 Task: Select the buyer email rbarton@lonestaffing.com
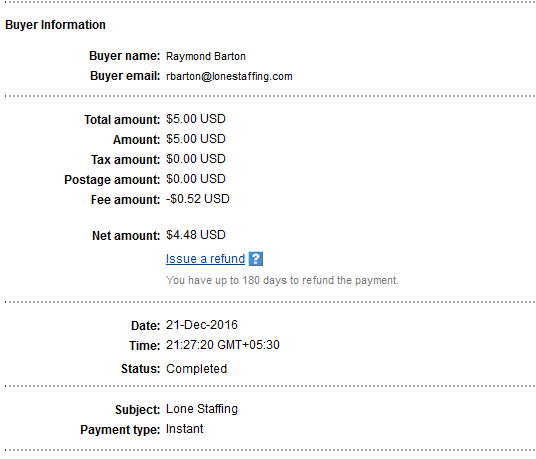229,76
